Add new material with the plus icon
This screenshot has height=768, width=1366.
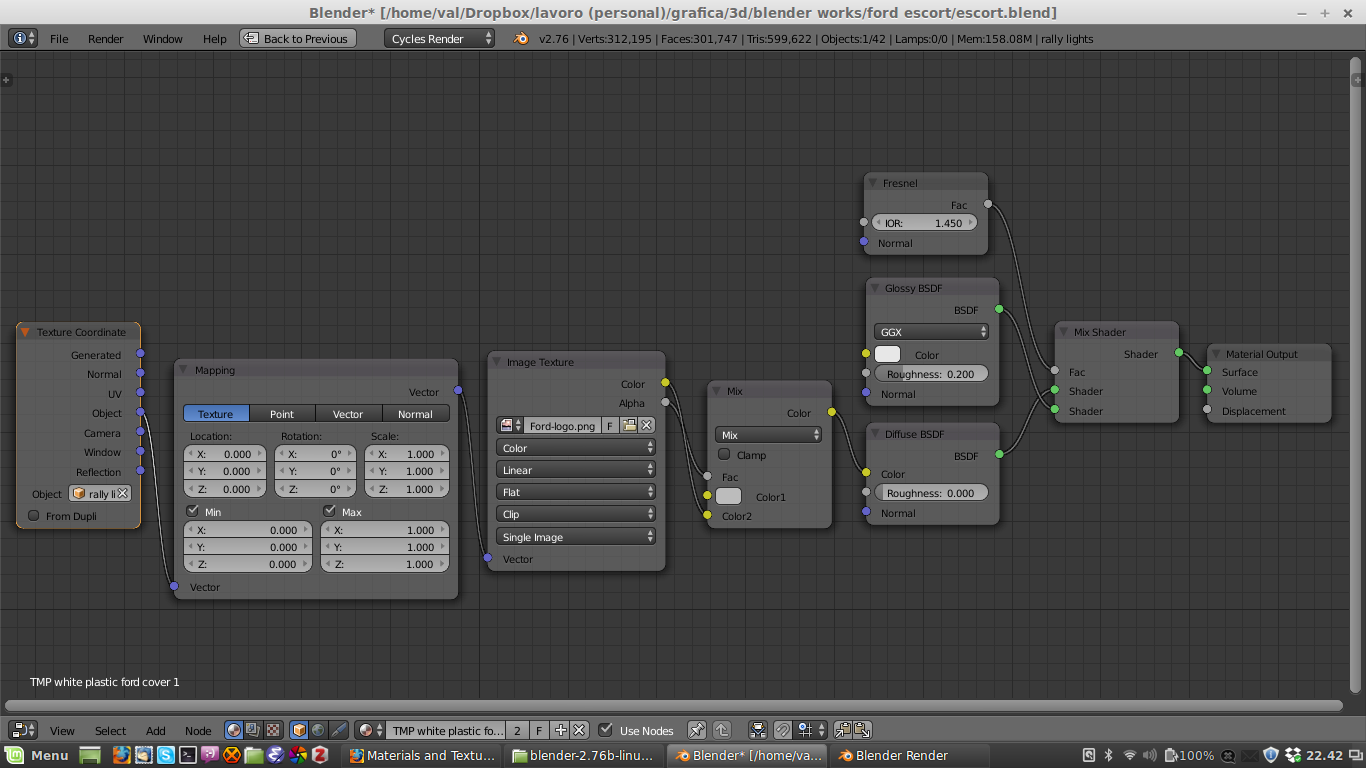561,730
